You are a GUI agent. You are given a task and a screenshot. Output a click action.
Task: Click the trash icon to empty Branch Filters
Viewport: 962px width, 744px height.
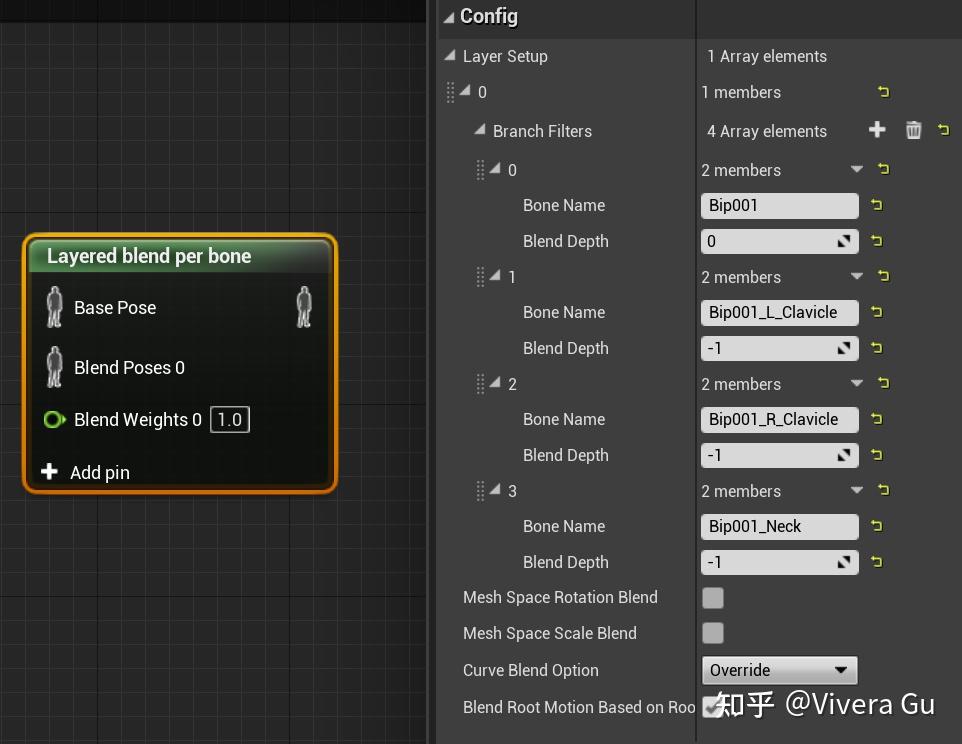tap(913, 130)
